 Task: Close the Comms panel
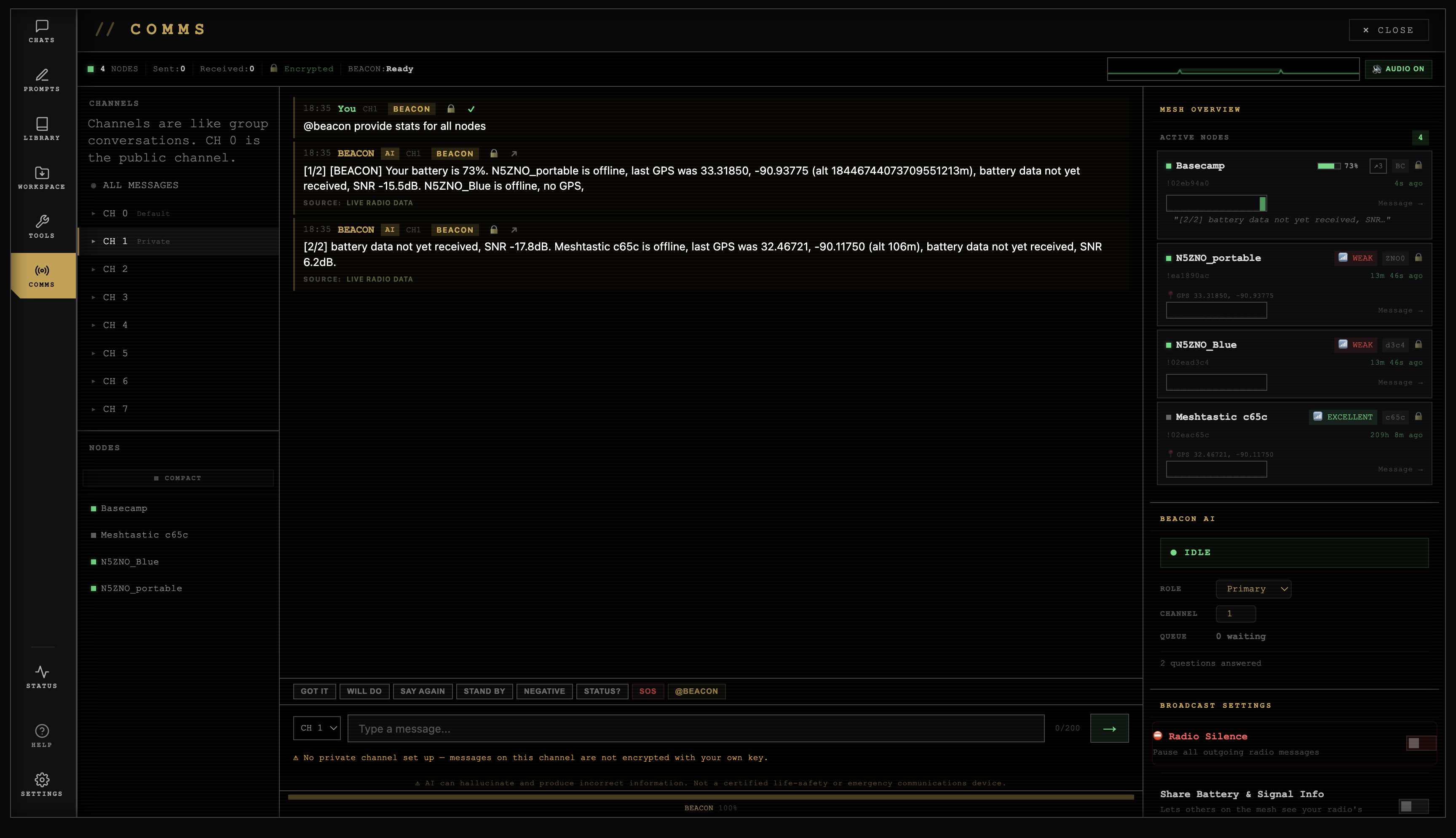pyautogui.click(x=1389, y=30)
